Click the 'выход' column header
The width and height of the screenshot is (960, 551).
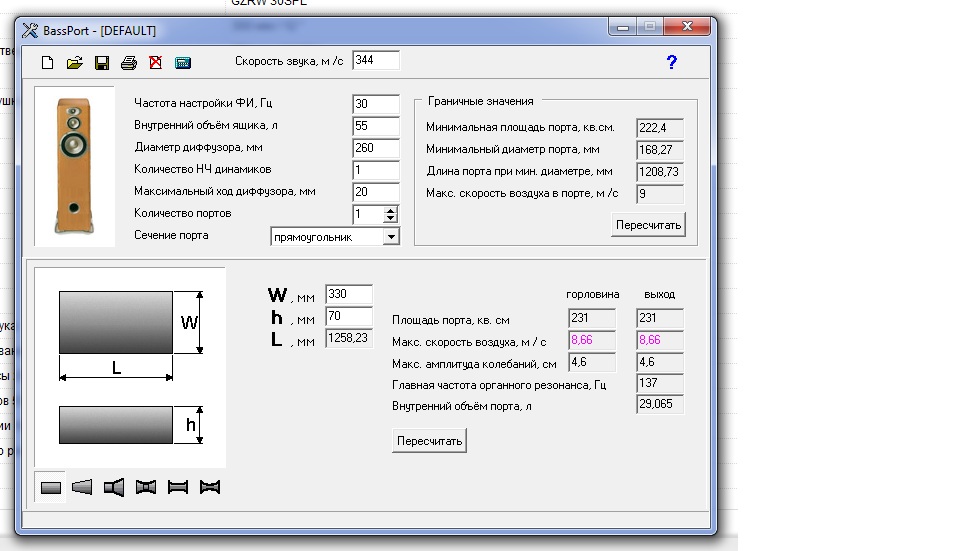pos(659,294)
